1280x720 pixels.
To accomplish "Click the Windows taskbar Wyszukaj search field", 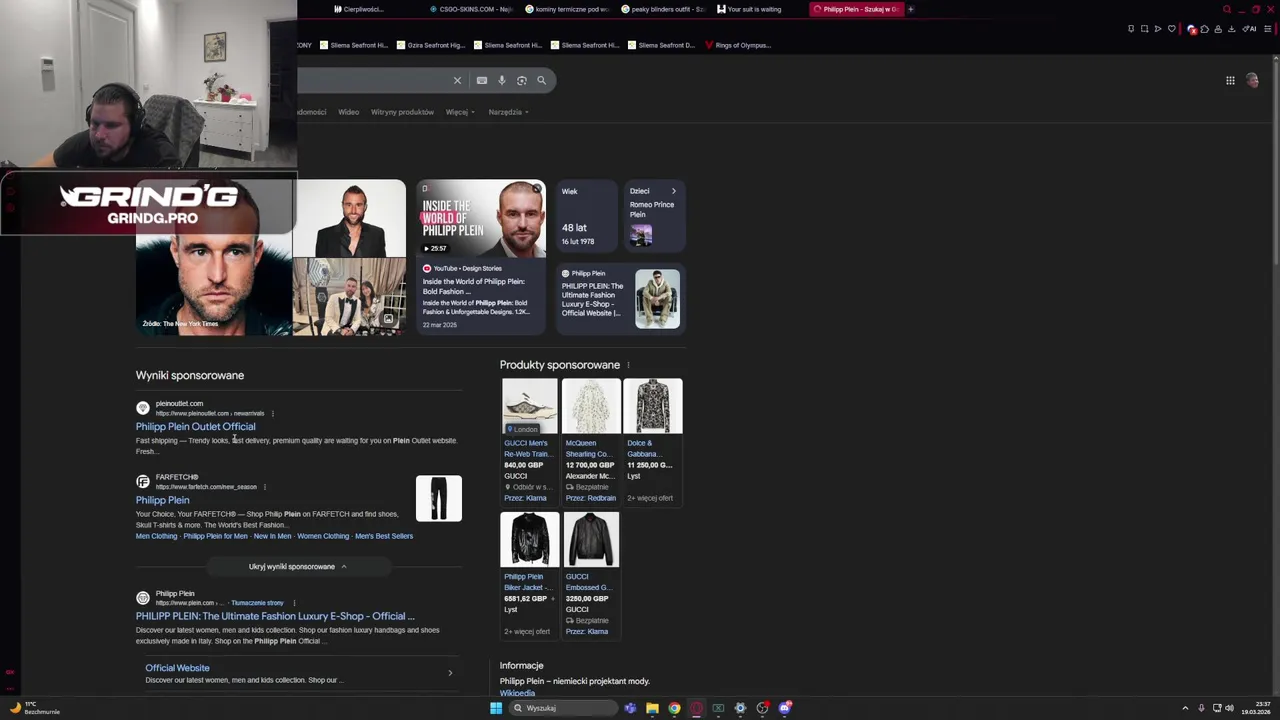I will pyautogui.click(x=562, y=708).
